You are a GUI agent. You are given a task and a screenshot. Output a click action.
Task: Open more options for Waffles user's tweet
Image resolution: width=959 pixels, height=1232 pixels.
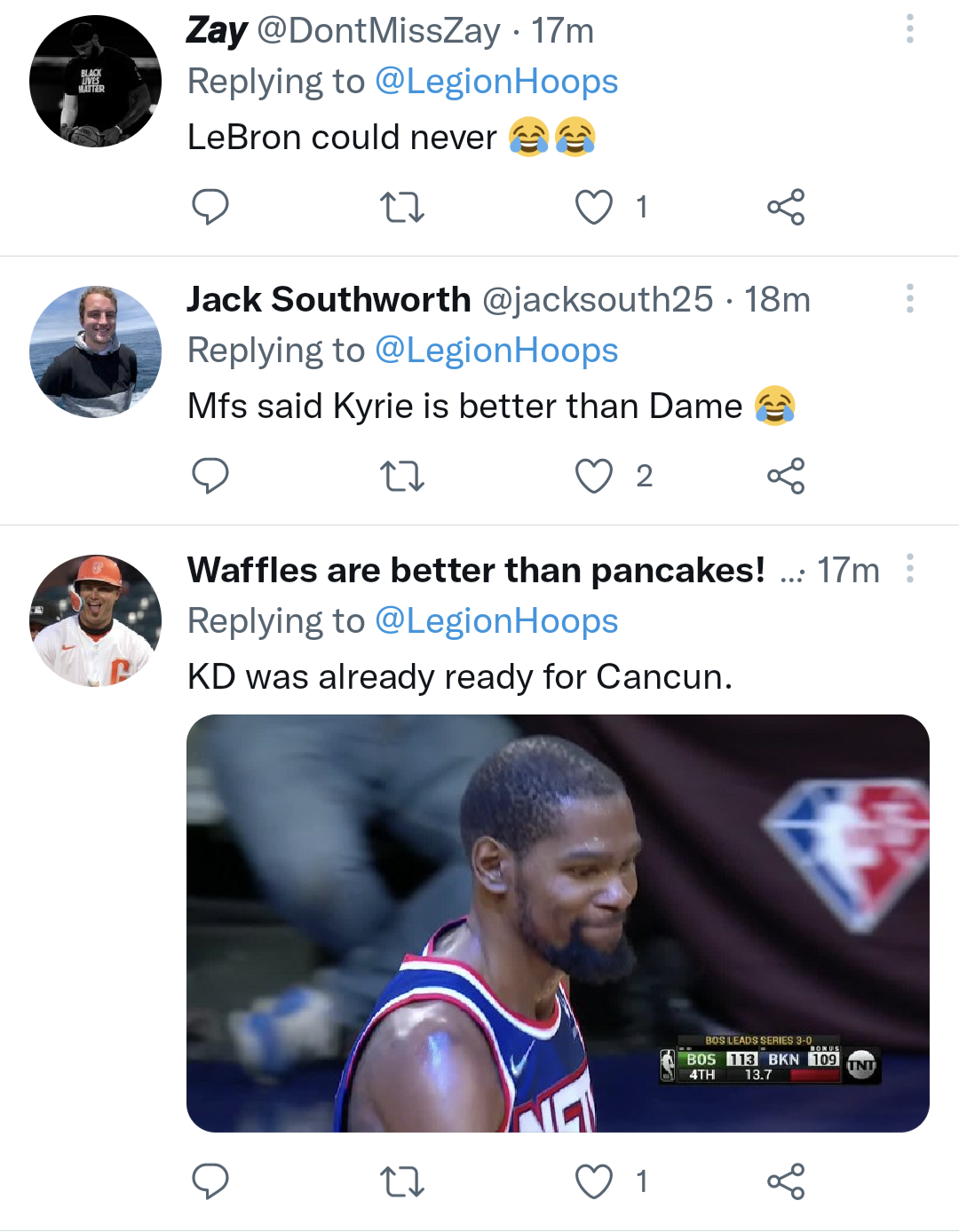point(909,568)
